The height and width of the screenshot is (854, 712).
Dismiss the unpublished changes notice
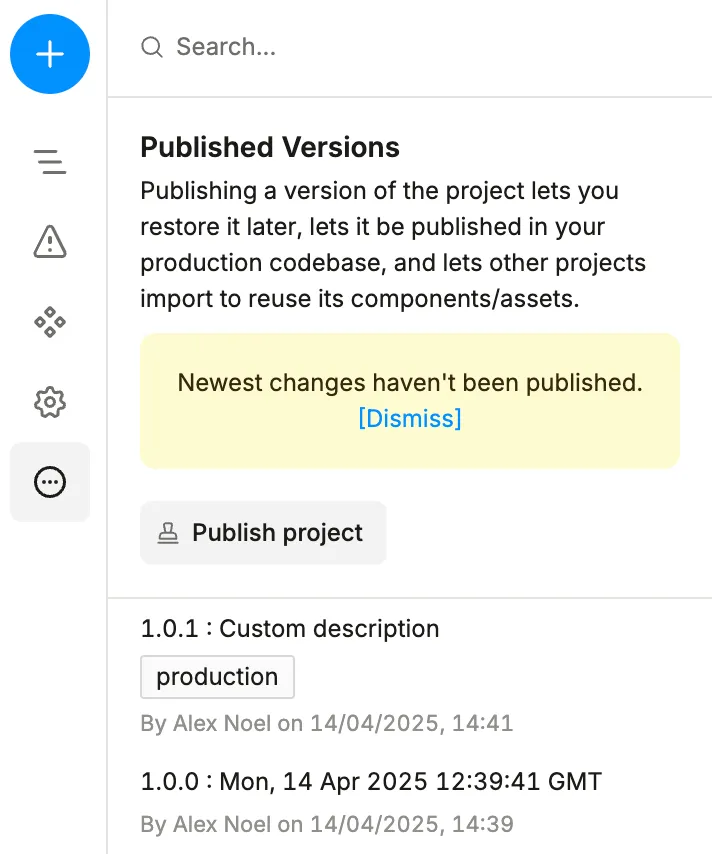(x=410, y=418)
